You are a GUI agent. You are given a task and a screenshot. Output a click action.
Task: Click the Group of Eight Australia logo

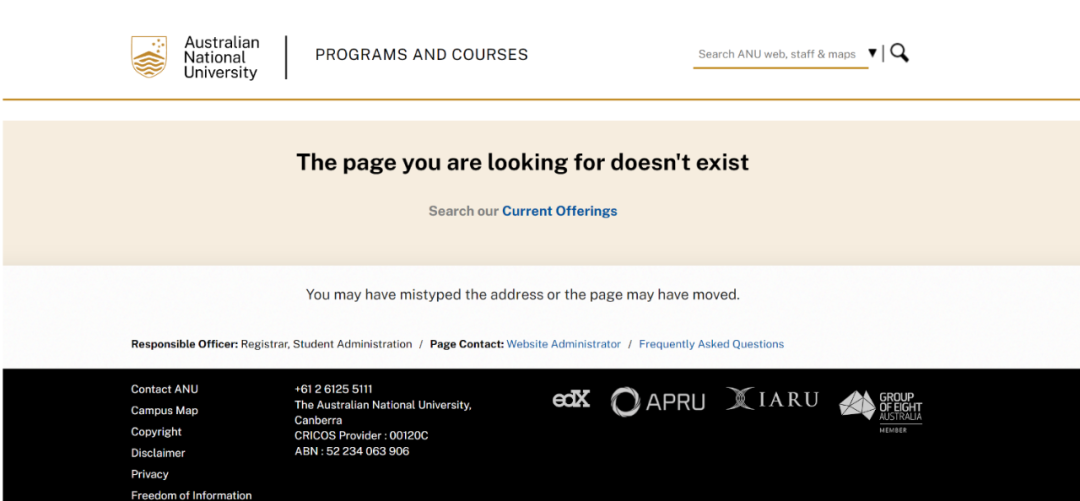point(880,411)
